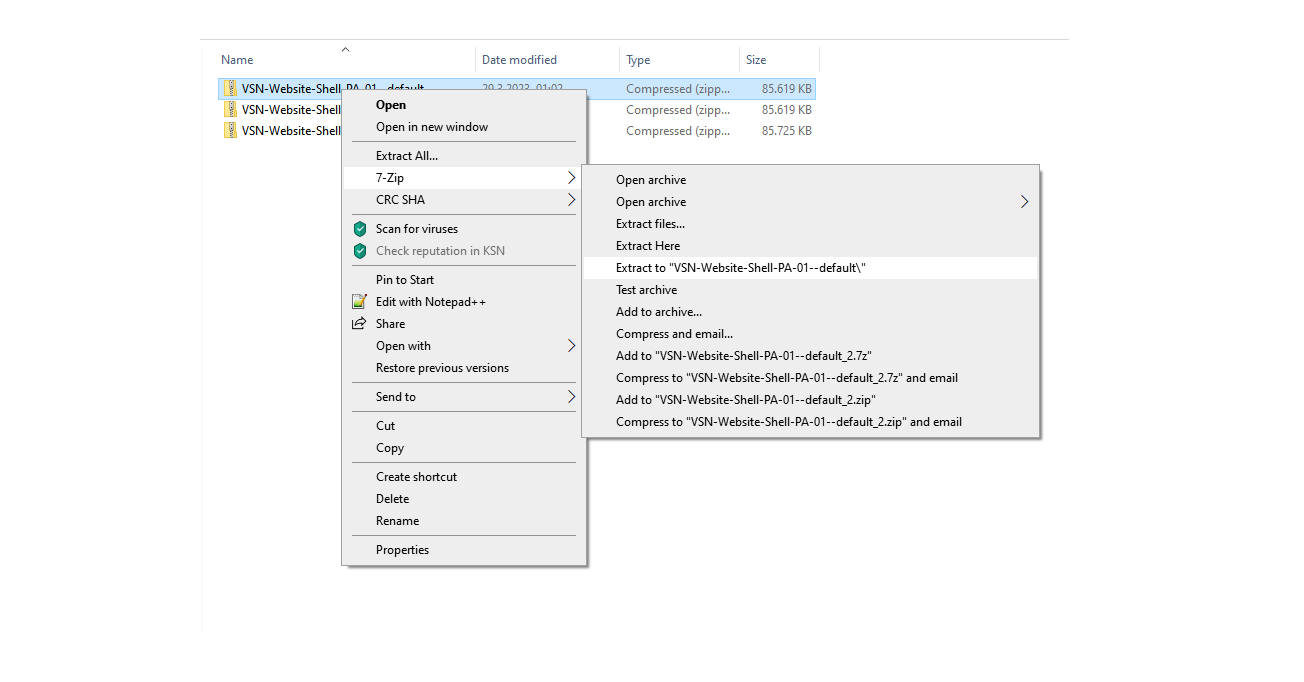
Task: Expand the 7-Zip submenu arrow
Action: click(x=571, y=178)
